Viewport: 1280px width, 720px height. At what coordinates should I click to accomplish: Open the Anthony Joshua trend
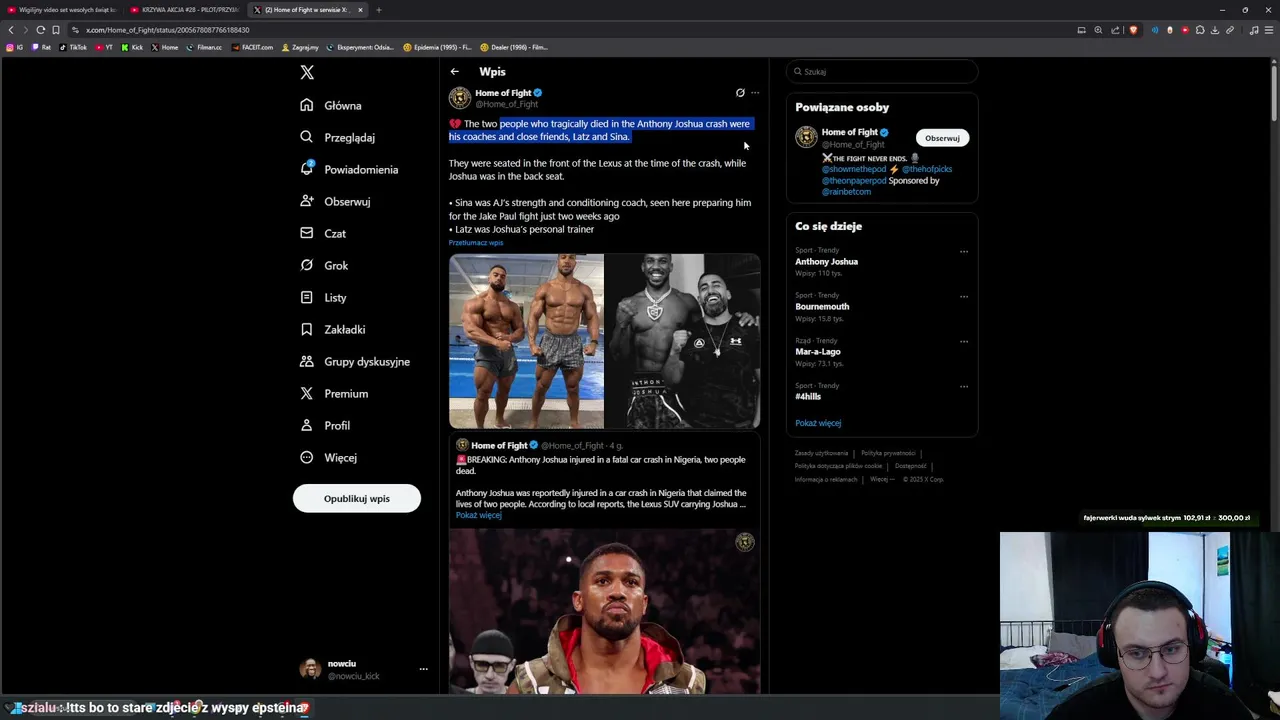826,261
